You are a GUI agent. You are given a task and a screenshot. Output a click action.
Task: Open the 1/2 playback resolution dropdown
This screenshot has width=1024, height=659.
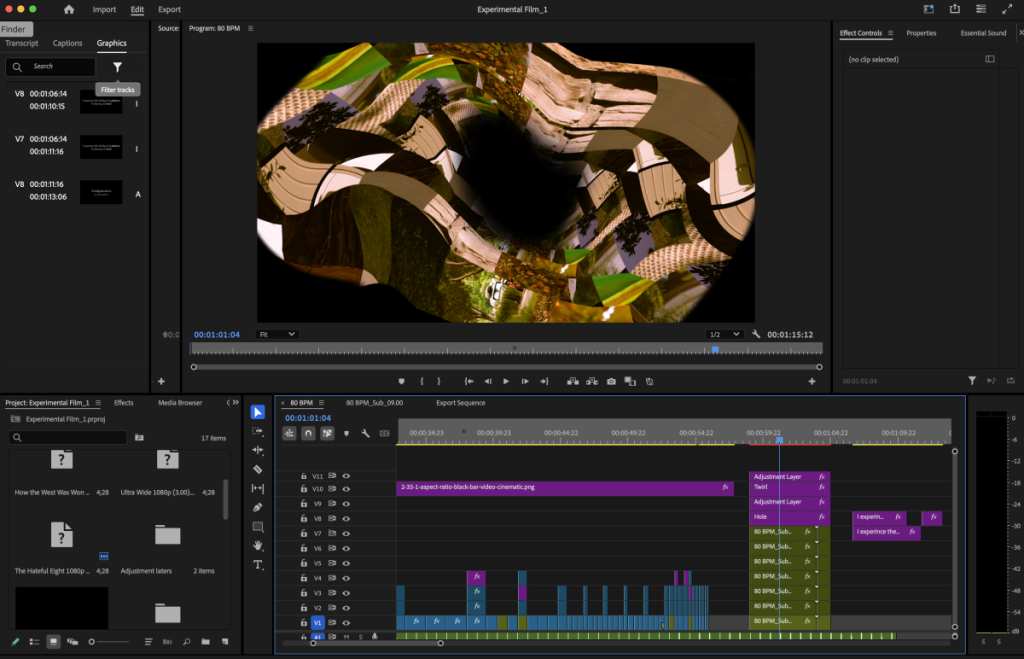tap(724, 334)
